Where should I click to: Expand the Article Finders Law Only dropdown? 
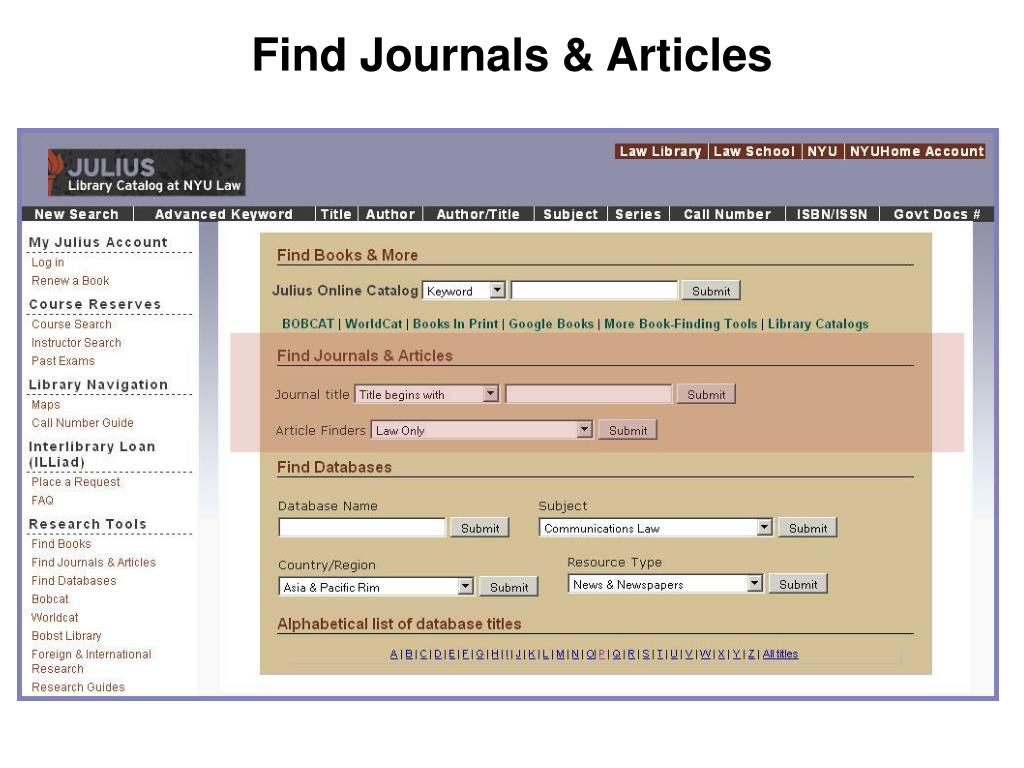click(482, 430)
